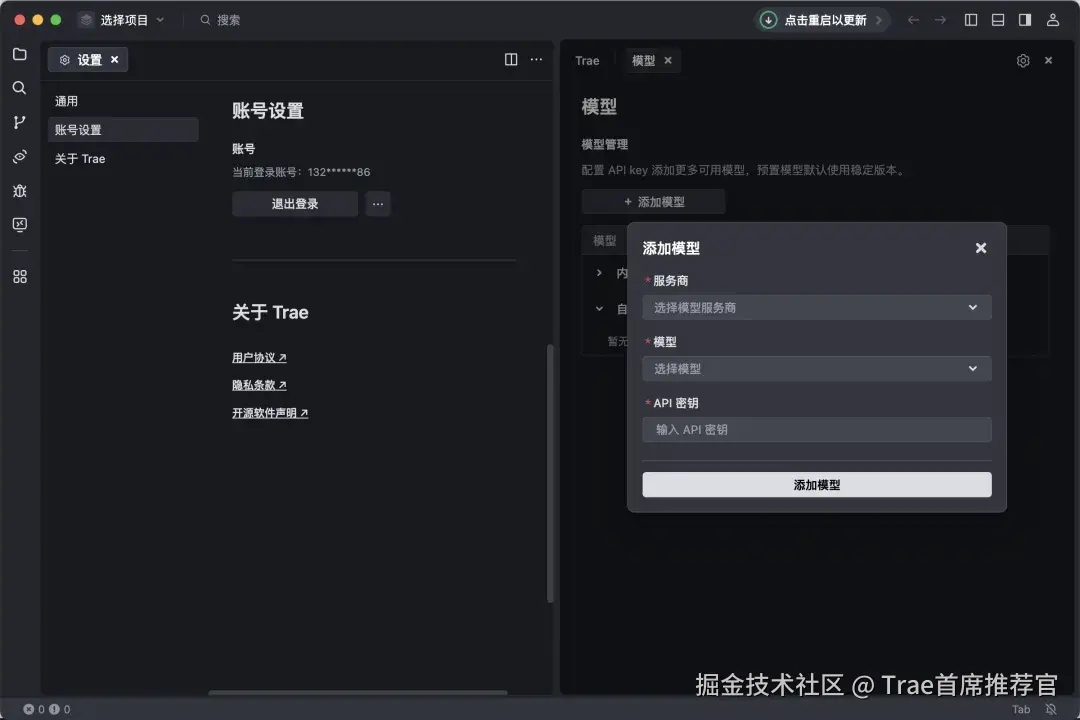The width and height of the screenshot is (1080, 720).
Task: Select the 账号设置 settings category
Action: point(123,130)
